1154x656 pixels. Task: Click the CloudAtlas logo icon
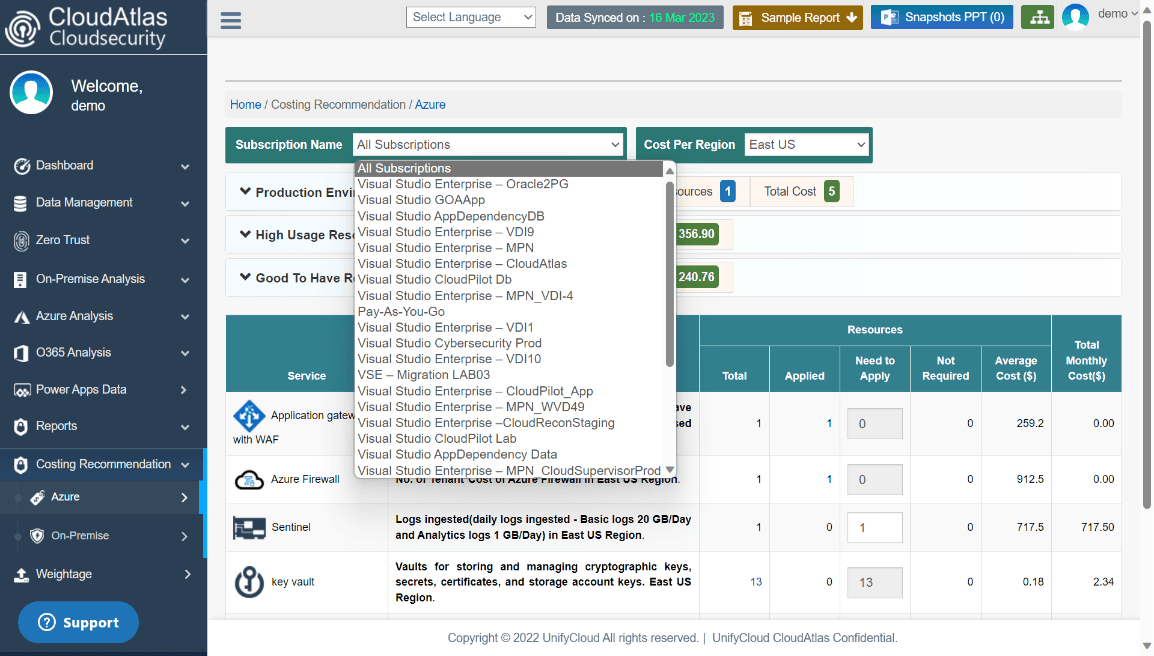(22, 28)
